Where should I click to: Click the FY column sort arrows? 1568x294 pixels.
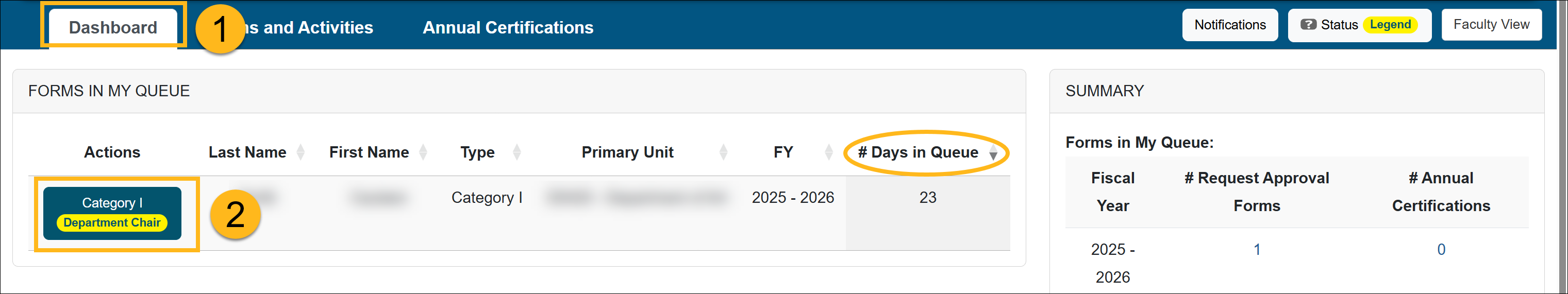pyautogui.click(x=828, y=152)
